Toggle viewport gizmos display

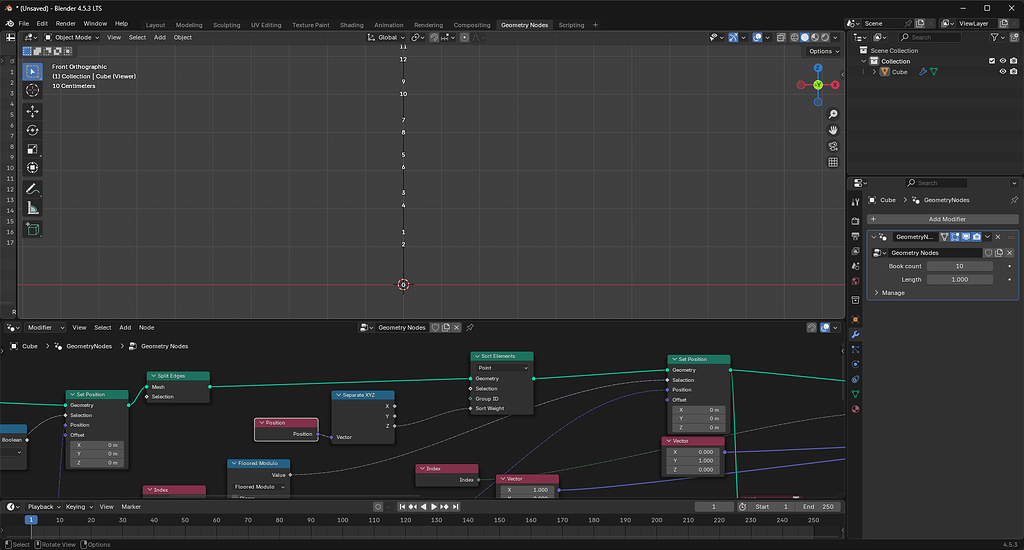point(733,37)
